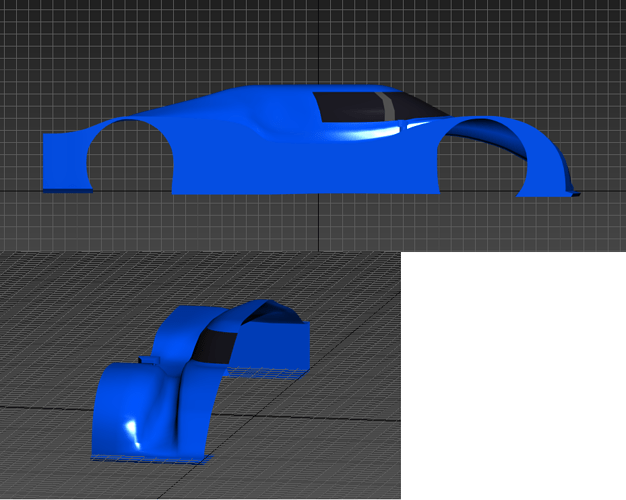Click the blank white area beside perspective viewport
The height and width of the screenshot is (500, 626).
(x=510, y=380)
